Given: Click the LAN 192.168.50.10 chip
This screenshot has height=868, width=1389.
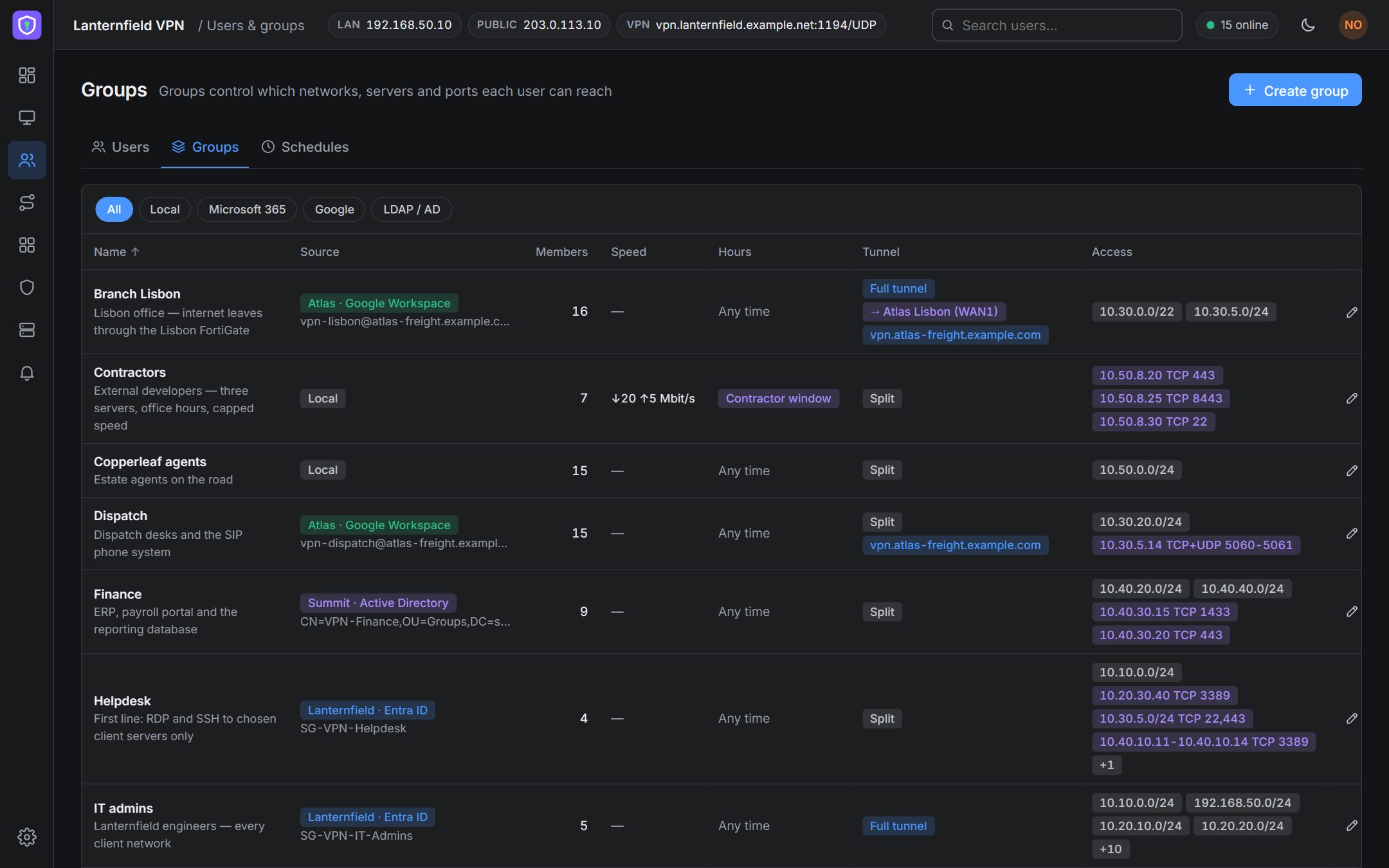Looking at the screenshot, I should pyautogui.click(x=395, y=25).
